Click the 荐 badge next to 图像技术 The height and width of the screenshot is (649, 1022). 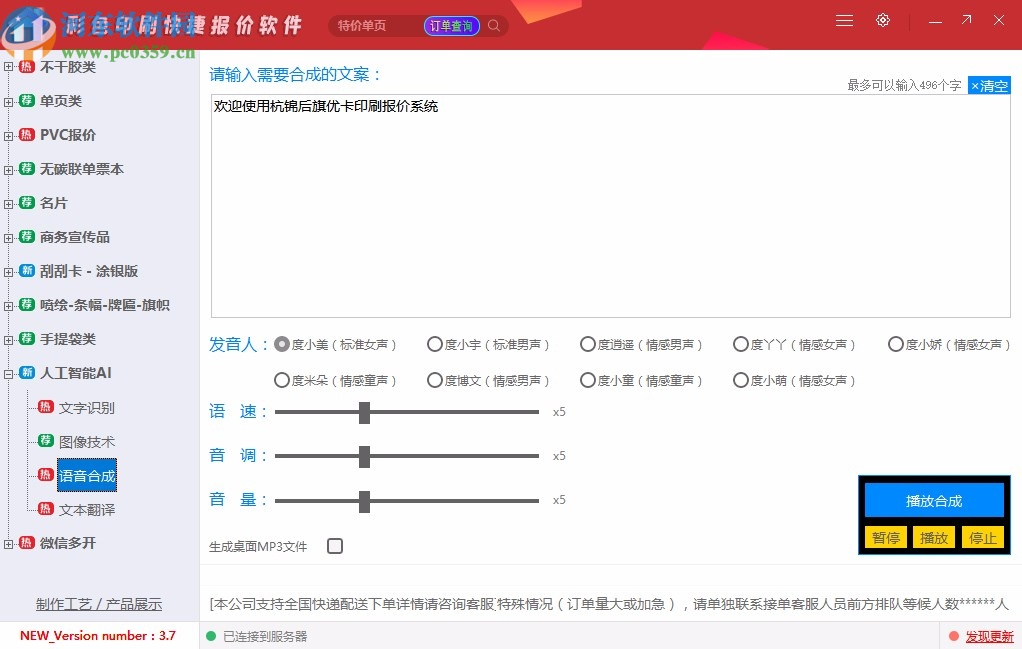[46, 441]
